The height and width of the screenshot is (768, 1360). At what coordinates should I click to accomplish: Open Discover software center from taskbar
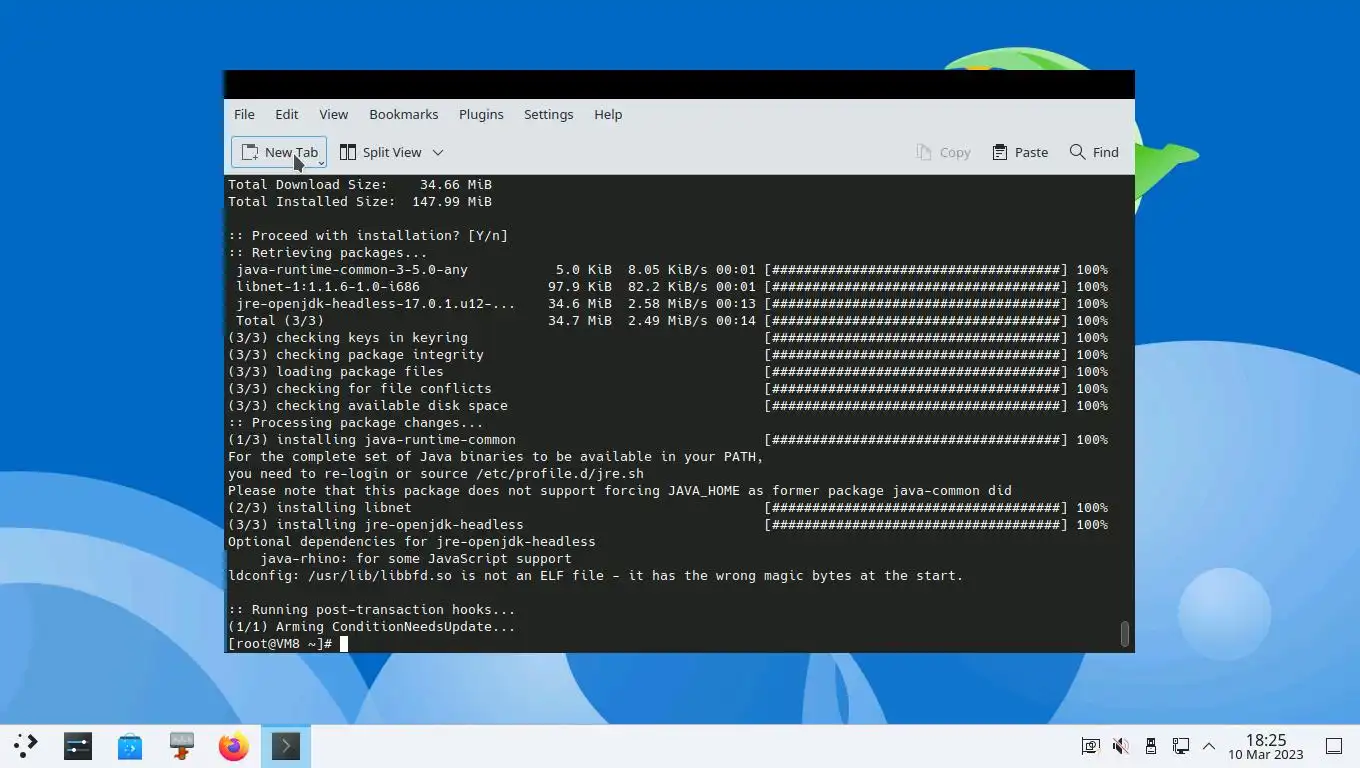(130, 745)
